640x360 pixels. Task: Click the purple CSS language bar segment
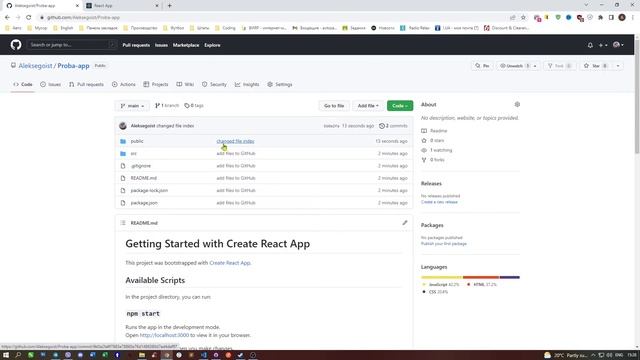point(509,277)
